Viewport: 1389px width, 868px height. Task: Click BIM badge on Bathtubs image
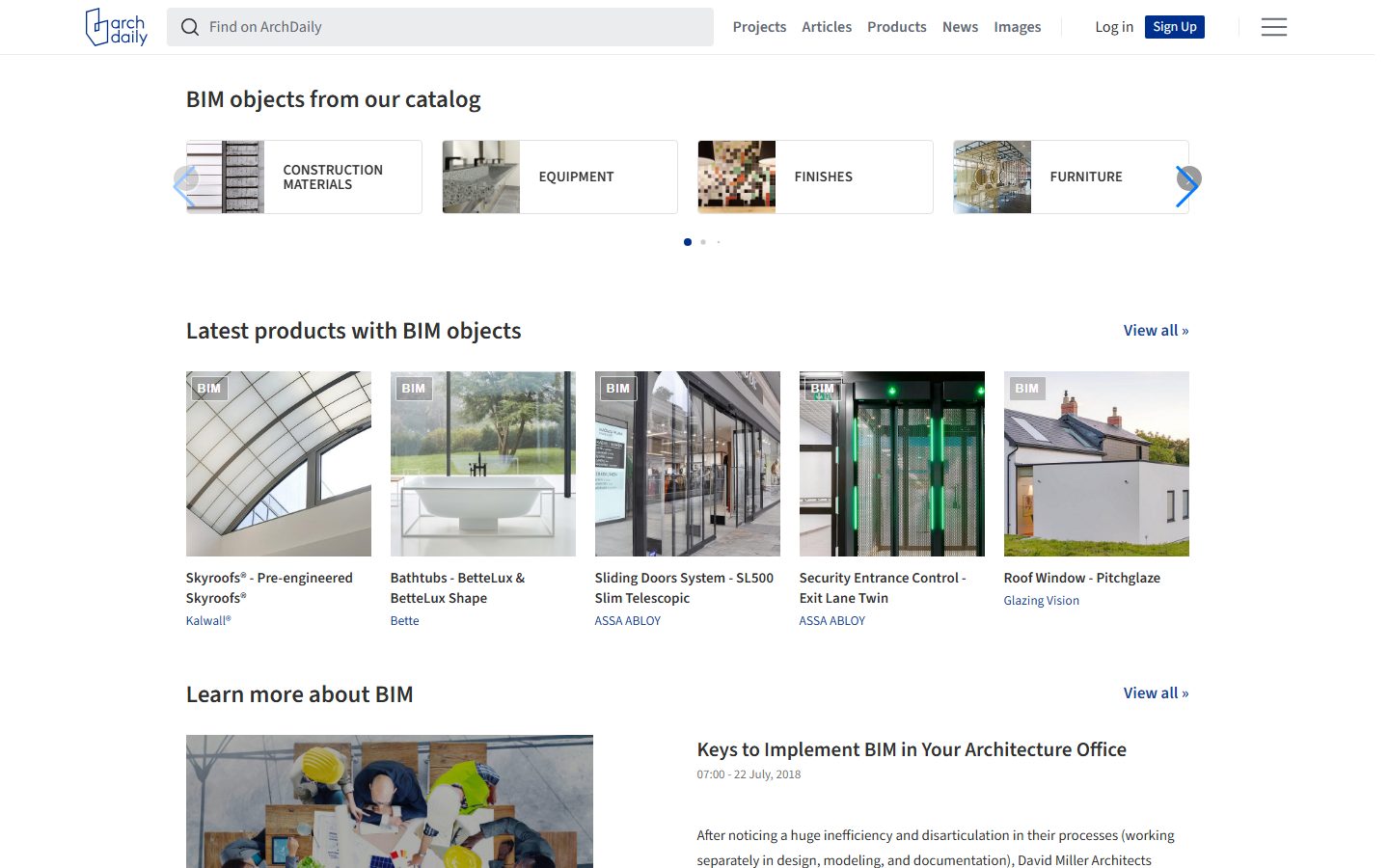(414, 389)
